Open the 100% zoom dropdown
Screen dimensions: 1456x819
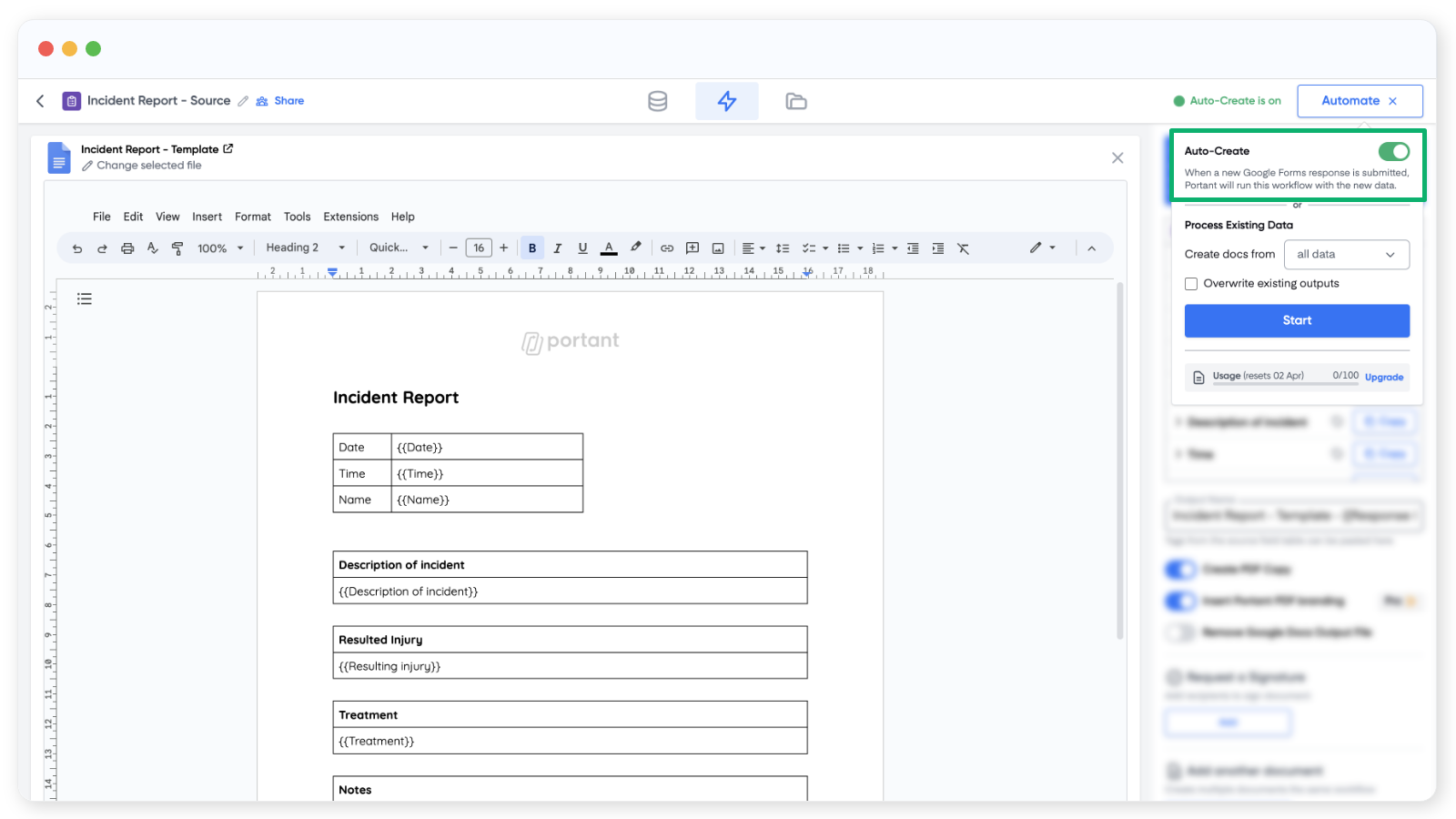(x=220, y=248)
